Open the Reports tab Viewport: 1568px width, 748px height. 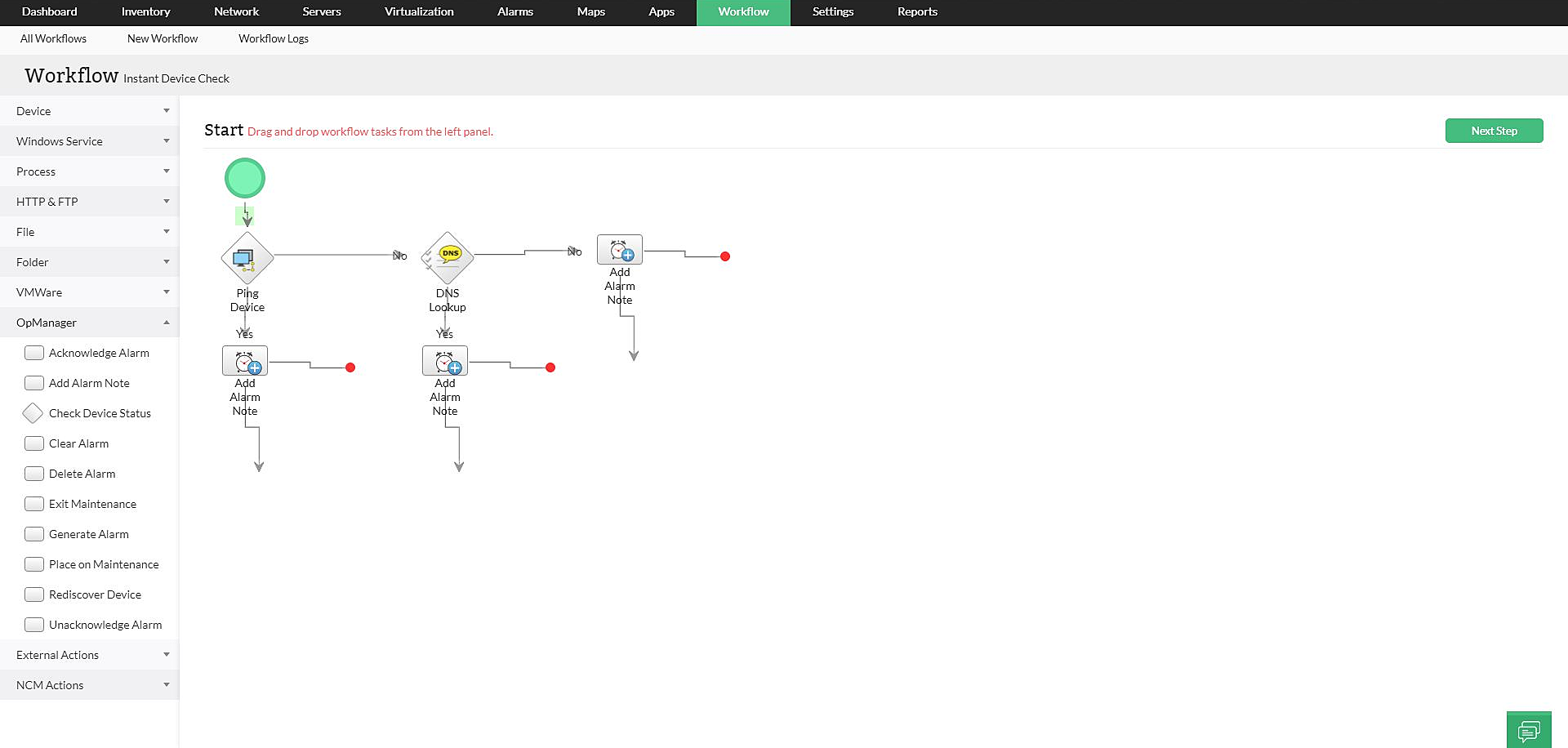tap(917, 12)
